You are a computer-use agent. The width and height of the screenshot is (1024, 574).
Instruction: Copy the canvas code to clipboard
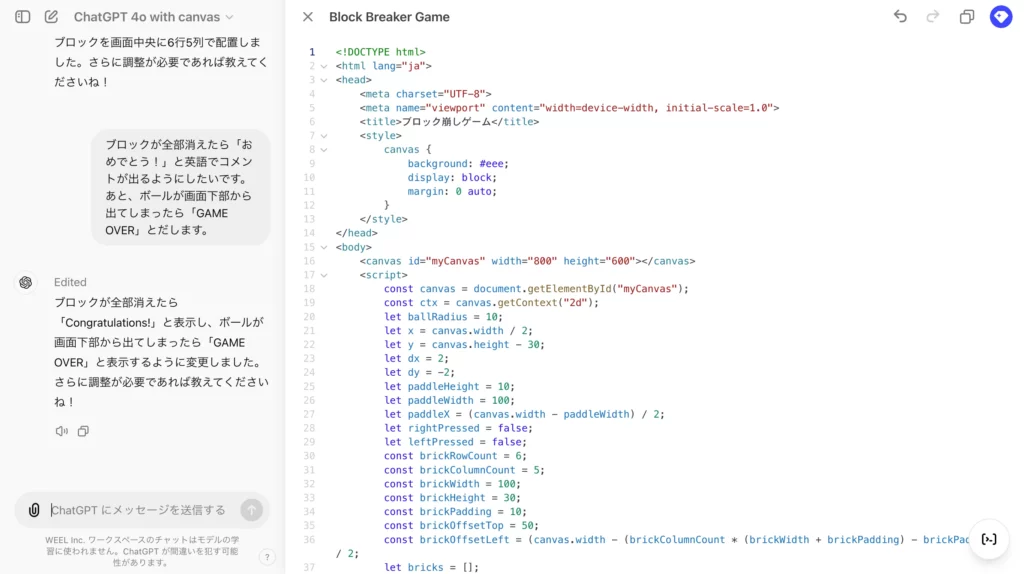point(967,17)
